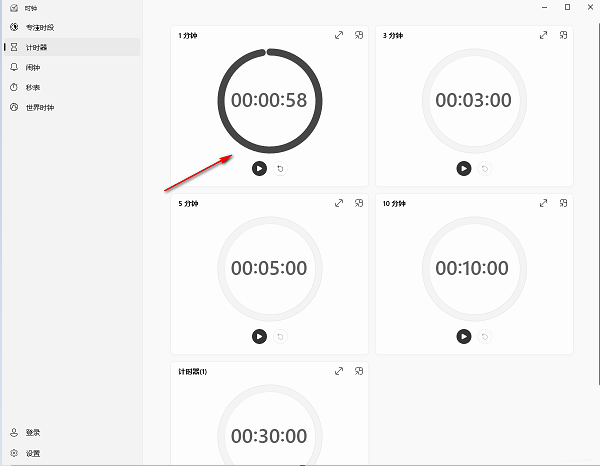
Task: Expand the 1 分钟 timer to full view
Action: (339, 35)
